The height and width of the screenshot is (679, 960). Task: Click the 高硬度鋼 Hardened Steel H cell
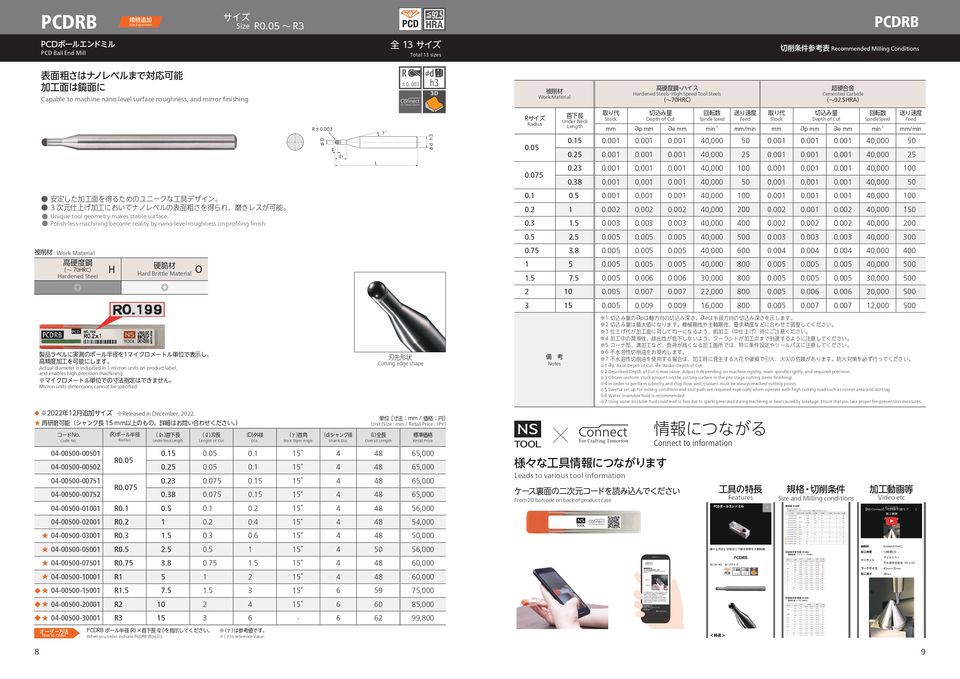(x=77, y=269)
